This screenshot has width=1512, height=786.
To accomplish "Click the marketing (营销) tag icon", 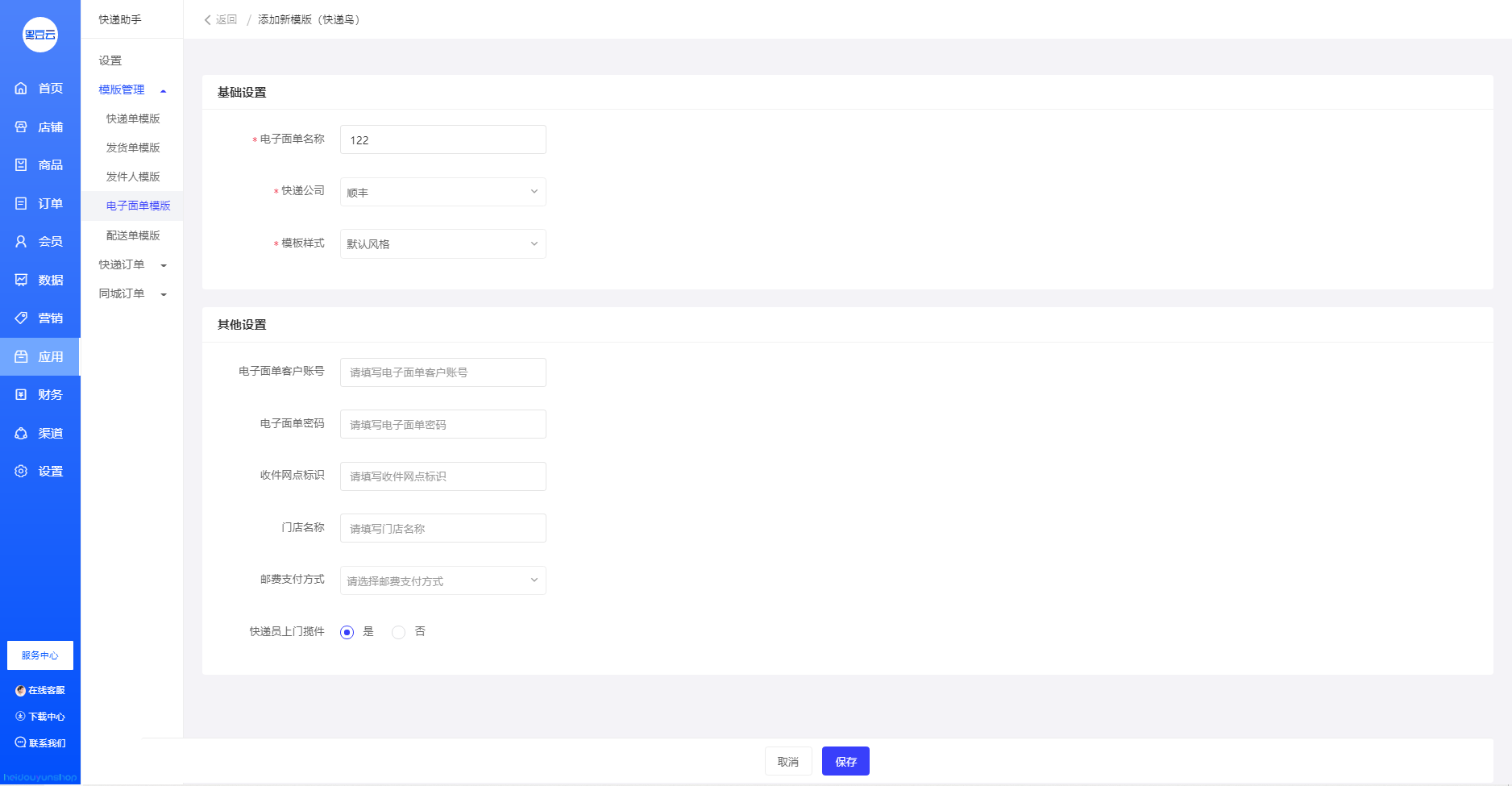I will (21, 318).
